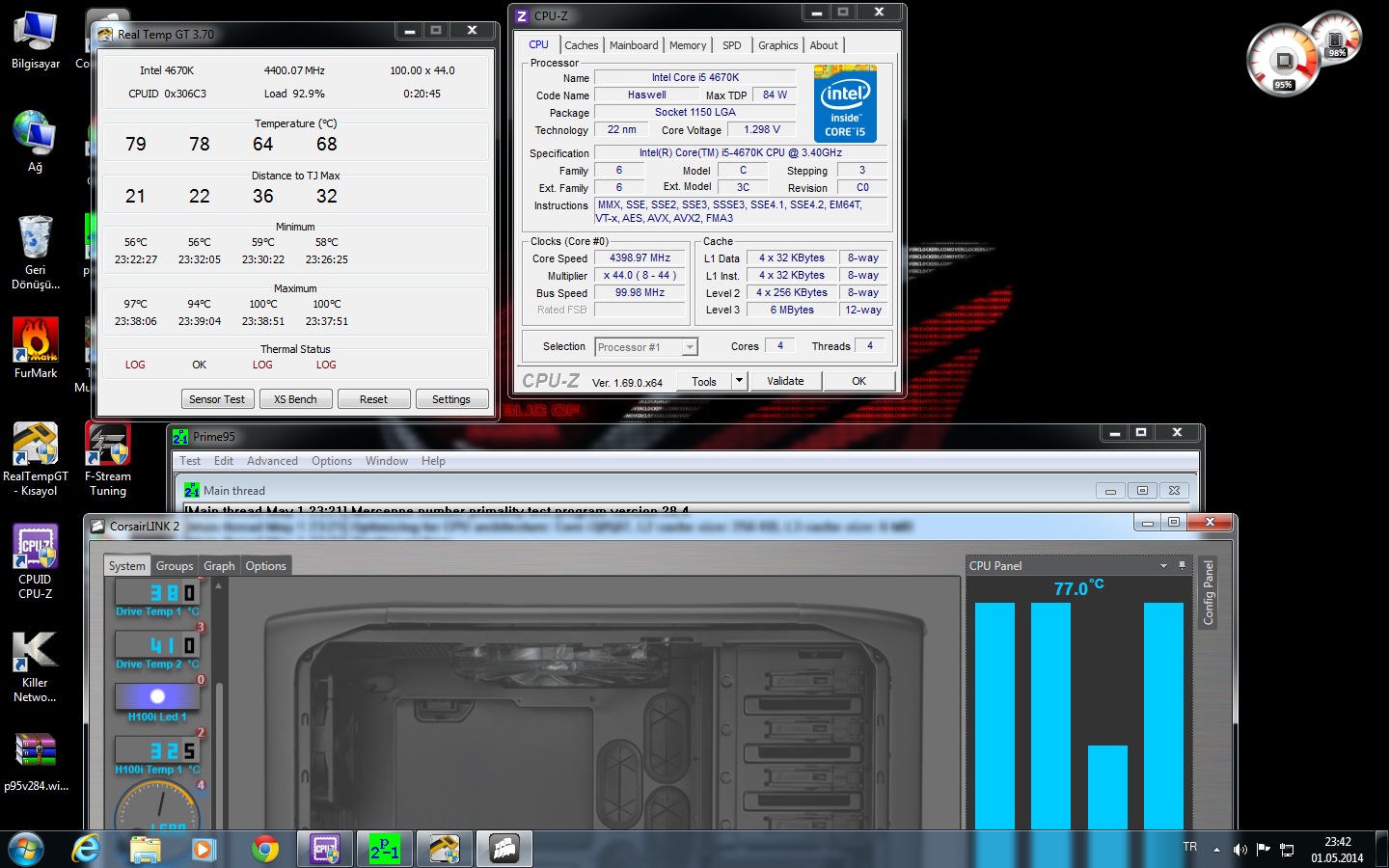Open Google Chrome from the taskbar
Screen dimensions: 1389x868
point(265,849)
